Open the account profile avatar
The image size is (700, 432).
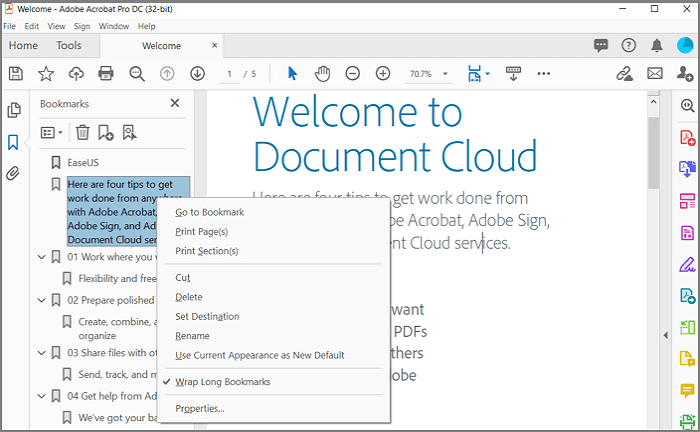point(685,45)
